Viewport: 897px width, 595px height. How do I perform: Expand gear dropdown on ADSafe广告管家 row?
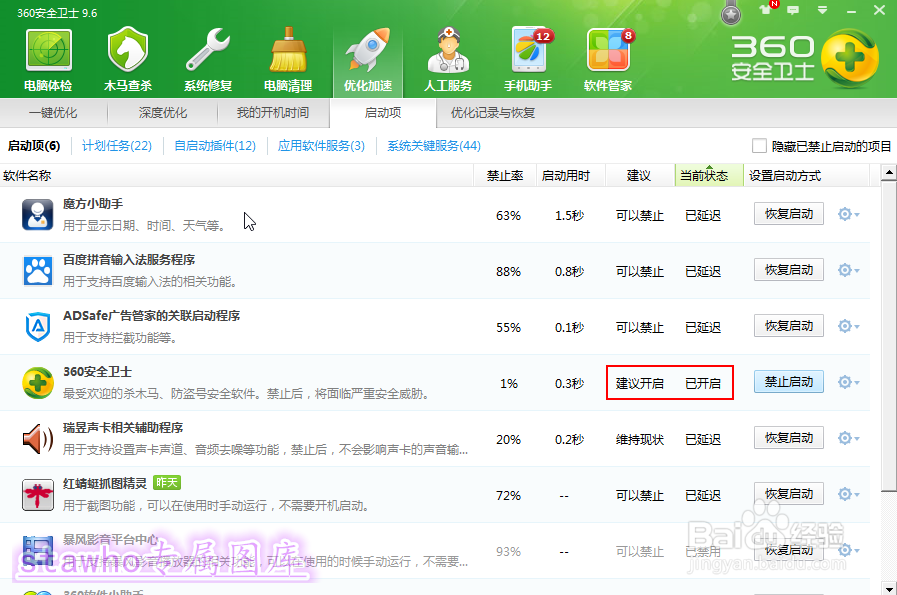pos(845,325)
